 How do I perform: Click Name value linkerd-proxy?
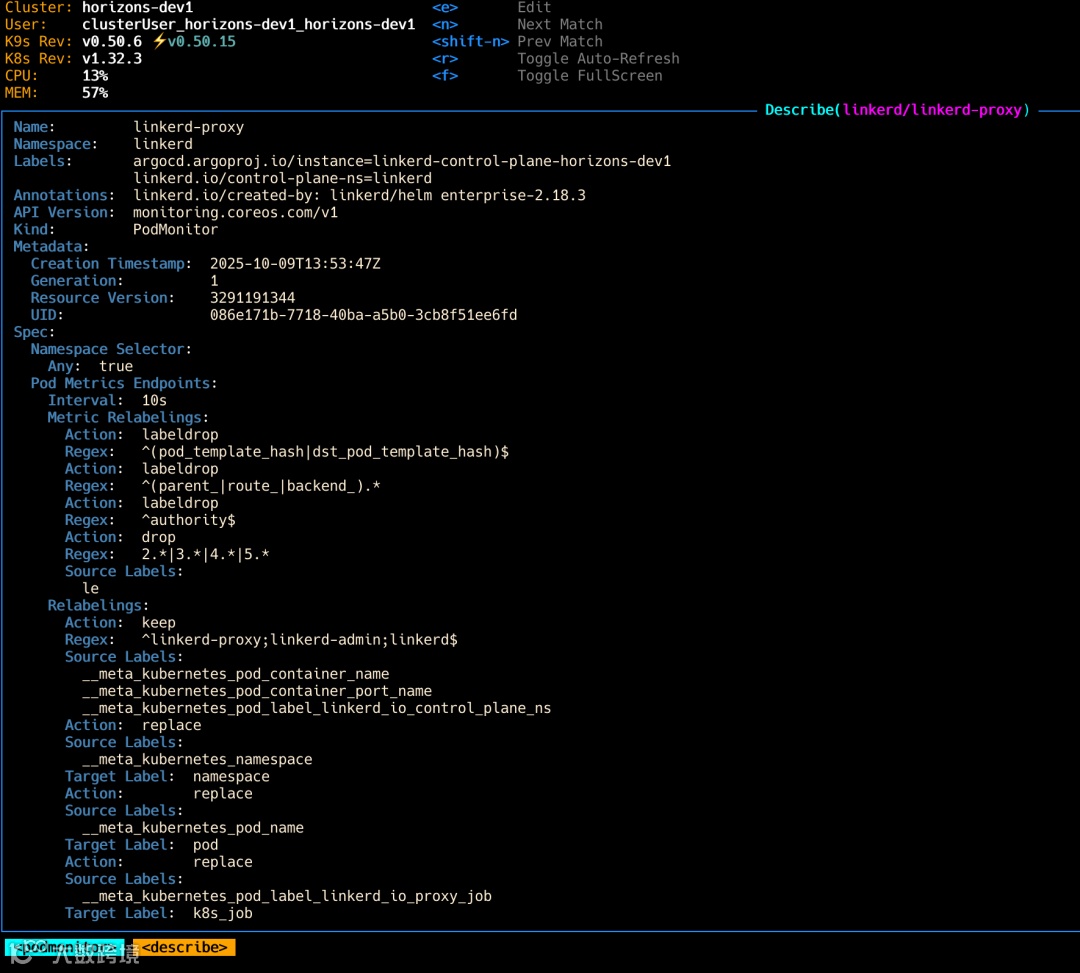tap(189, 127)
